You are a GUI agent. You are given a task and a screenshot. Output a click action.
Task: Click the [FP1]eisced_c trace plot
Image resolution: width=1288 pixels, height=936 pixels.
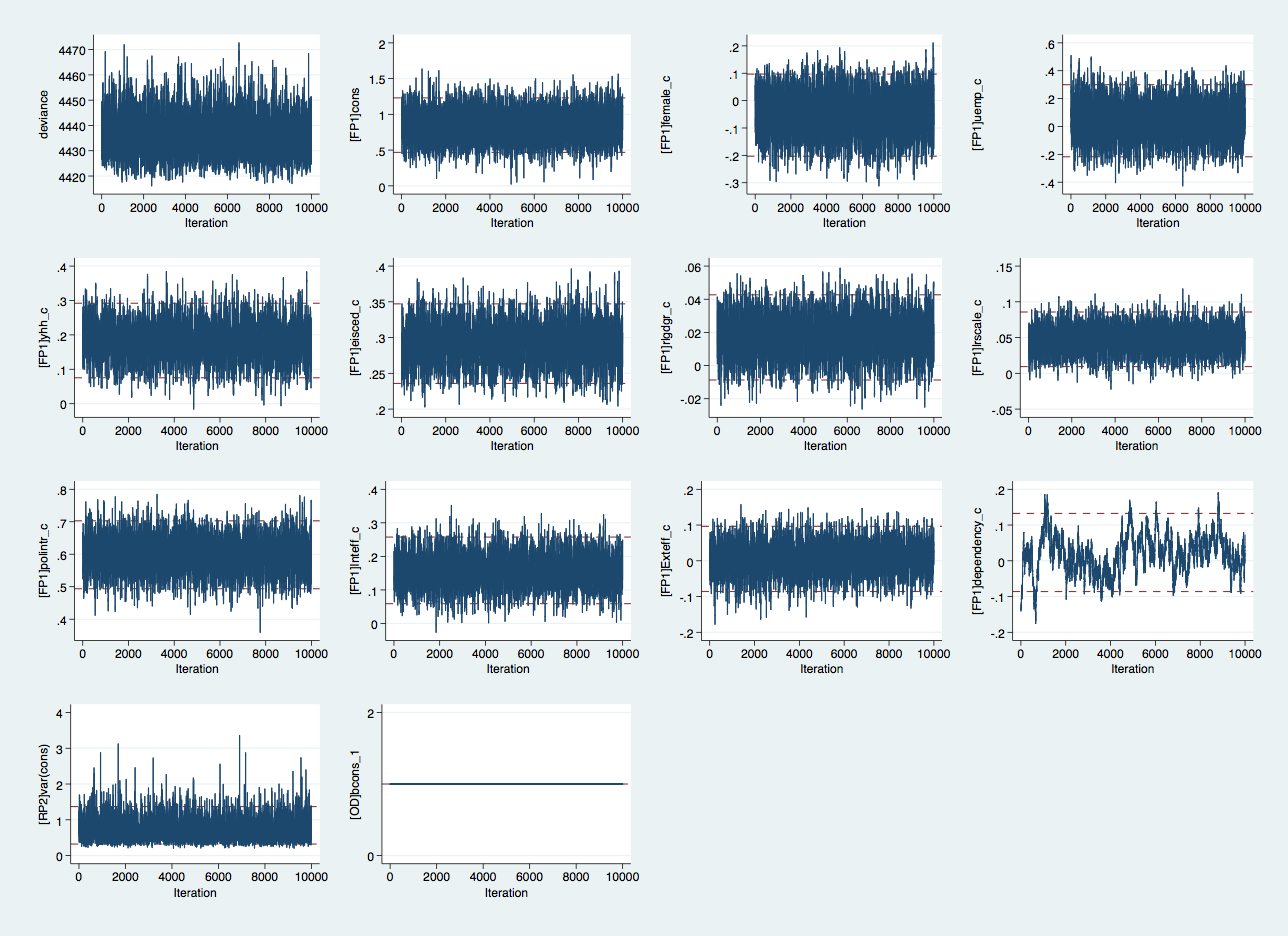511,340
